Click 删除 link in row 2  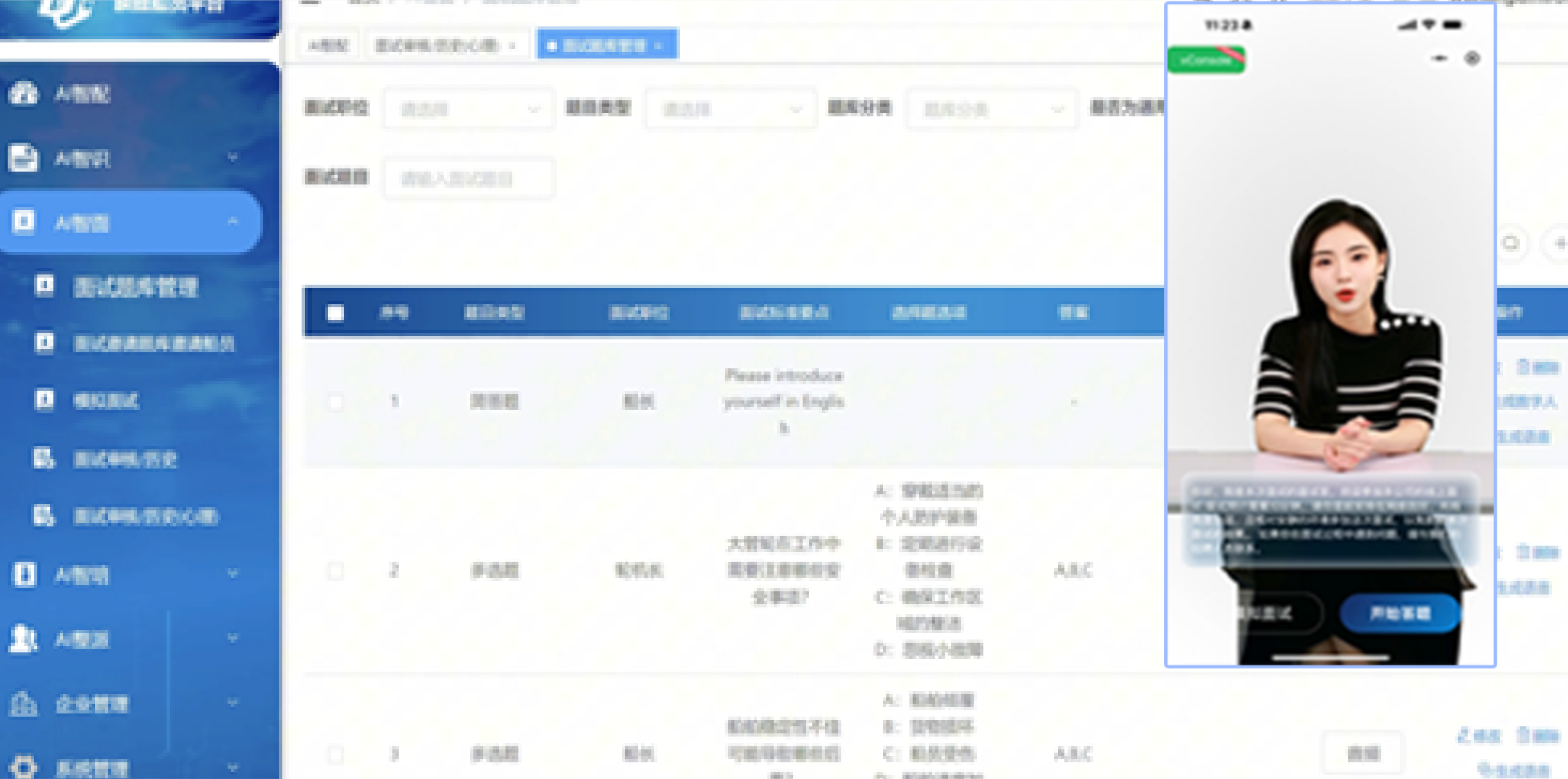(x=1538, y=551)
